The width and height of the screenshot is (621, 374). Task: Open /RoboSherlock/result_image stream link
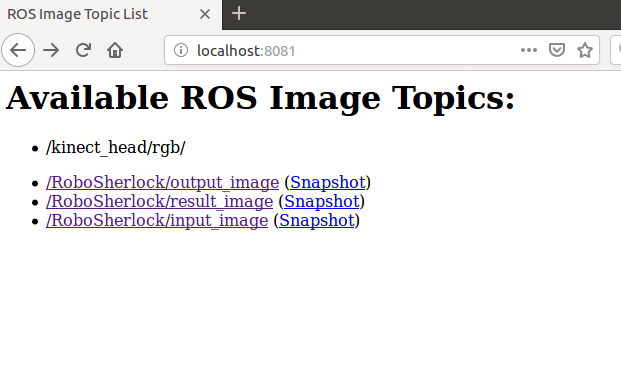[x=160, y=201]
